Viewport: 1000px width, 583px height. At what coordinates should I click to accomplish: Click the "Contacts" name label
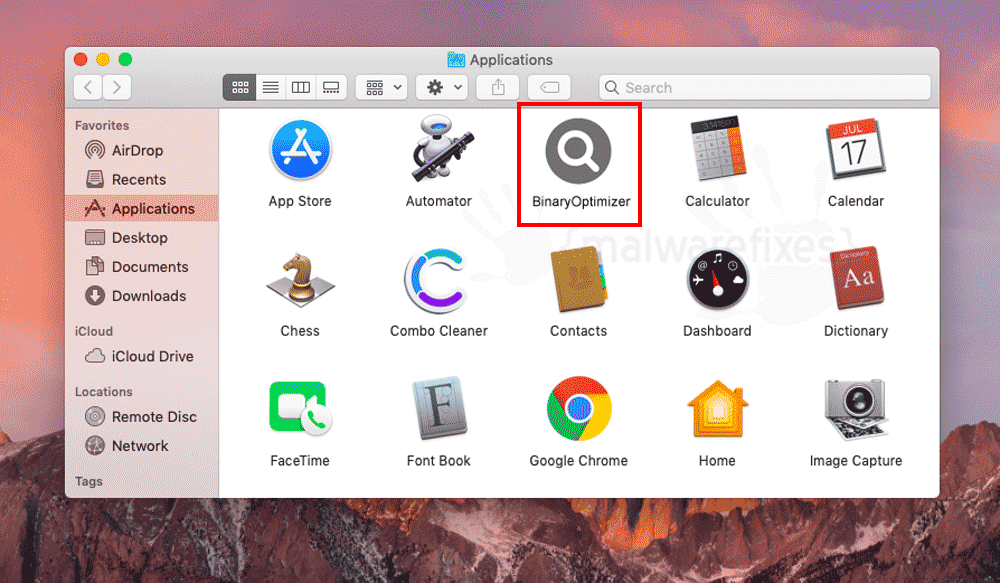click(578, 331)
